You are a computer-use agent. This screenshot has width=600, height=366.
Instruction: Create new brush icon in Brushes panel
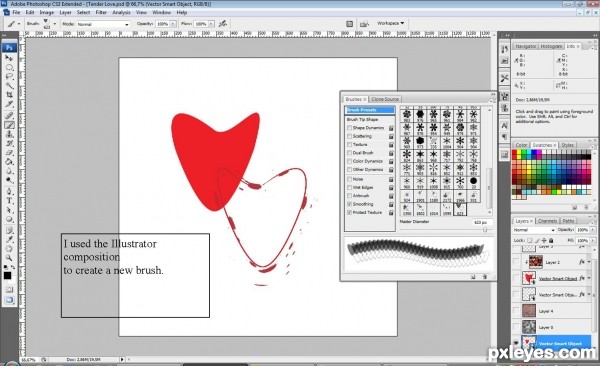pyautogui.click(x=473, y=276)
